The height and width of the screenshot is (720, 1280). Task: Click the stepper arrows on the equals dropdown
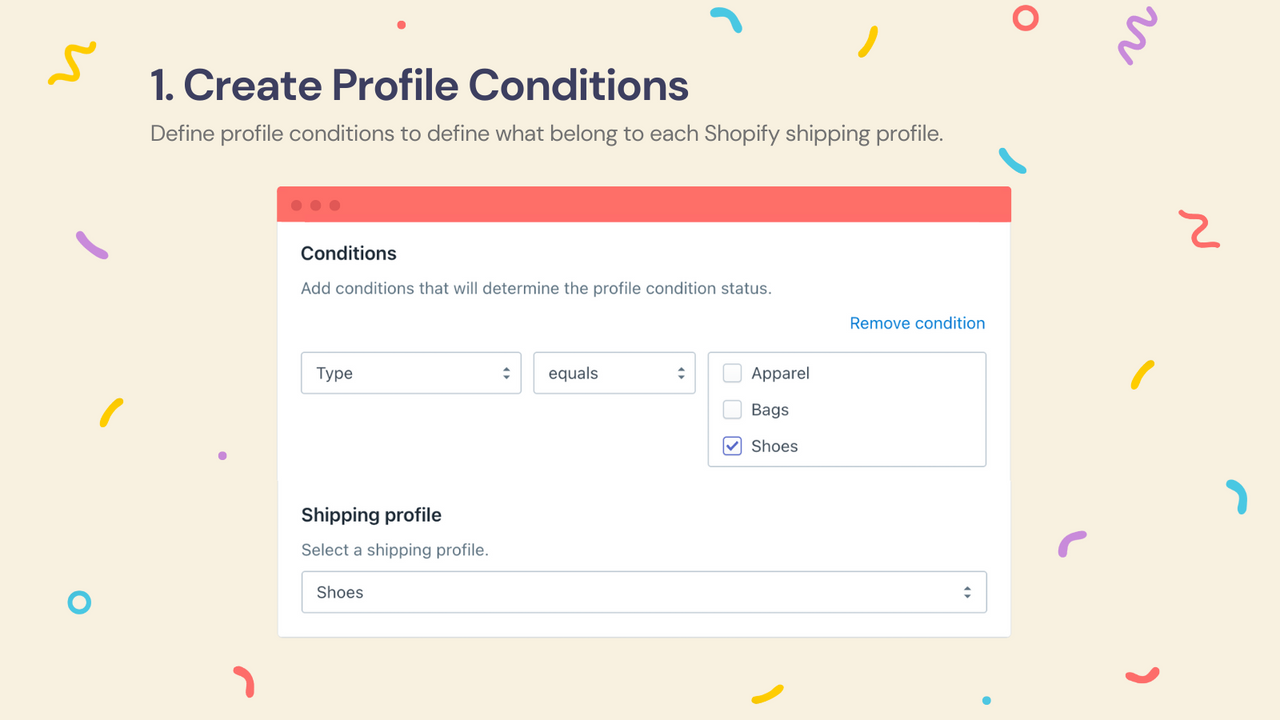pos(681,373)
